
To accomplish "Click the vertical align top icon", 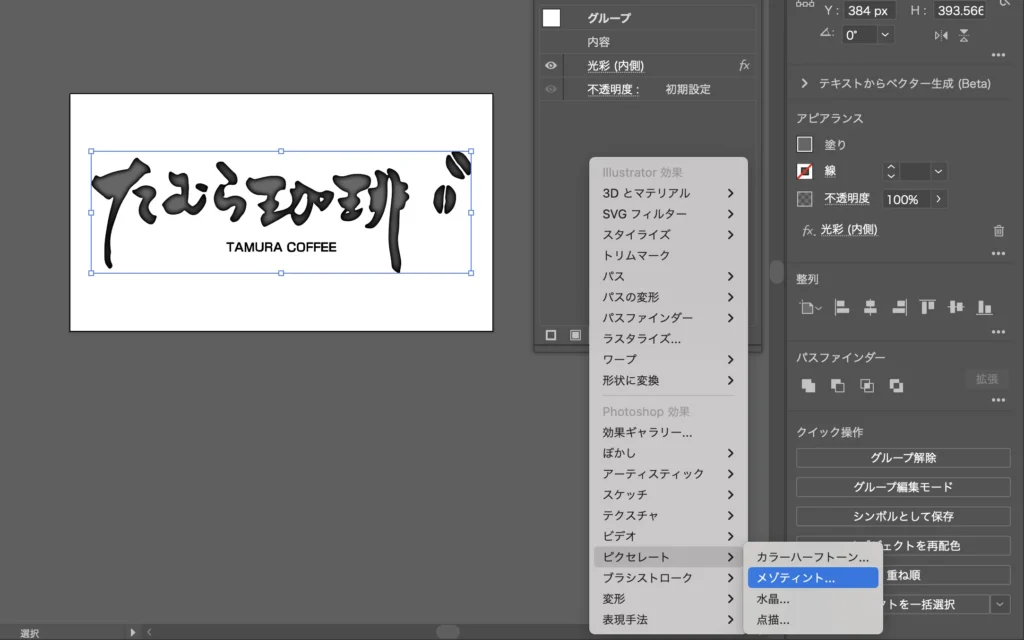I will (x=928, y=307).
